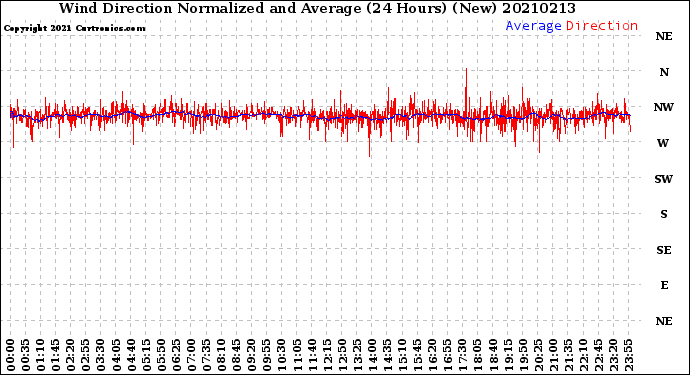Click the 18:40 time axis label

pos(493,355)
